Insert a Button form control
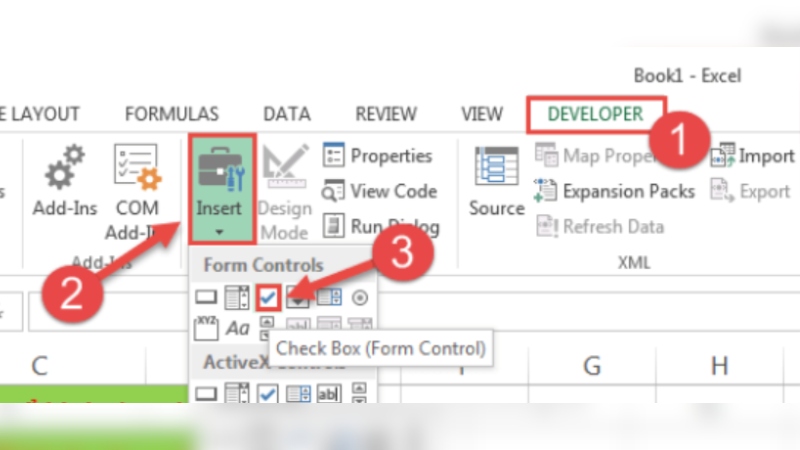 pyautogui.click(x=206, y=297)
